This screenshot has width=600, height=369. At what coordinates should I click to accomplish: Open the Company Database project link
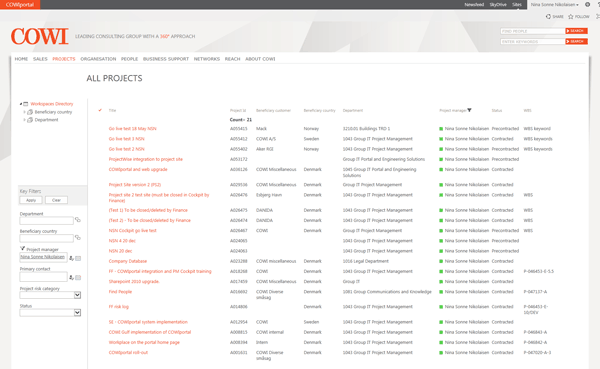[x=128, y=261]
